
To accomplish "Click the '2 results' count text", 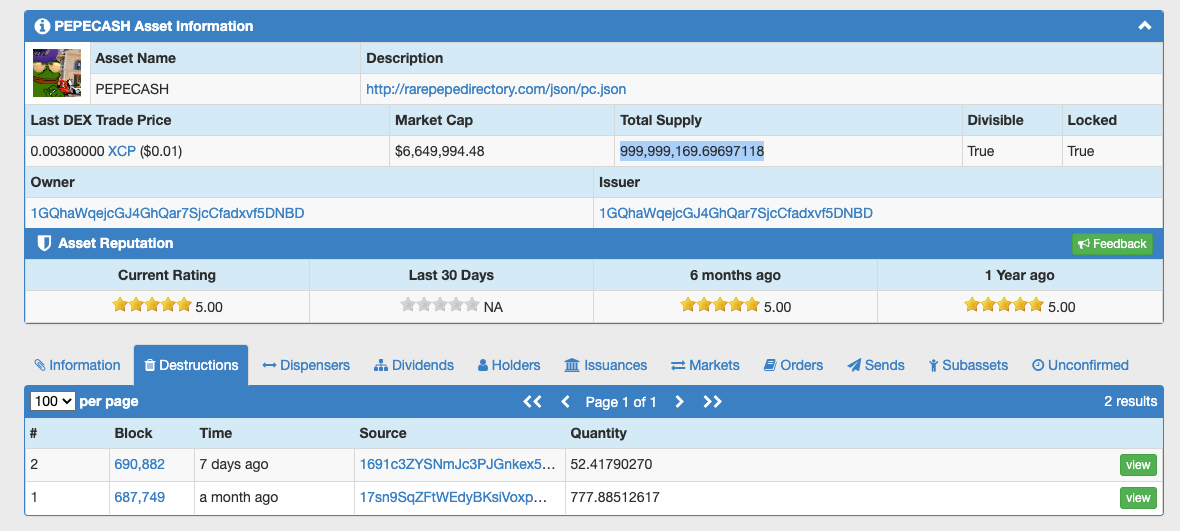I will tap(1130, 401).
